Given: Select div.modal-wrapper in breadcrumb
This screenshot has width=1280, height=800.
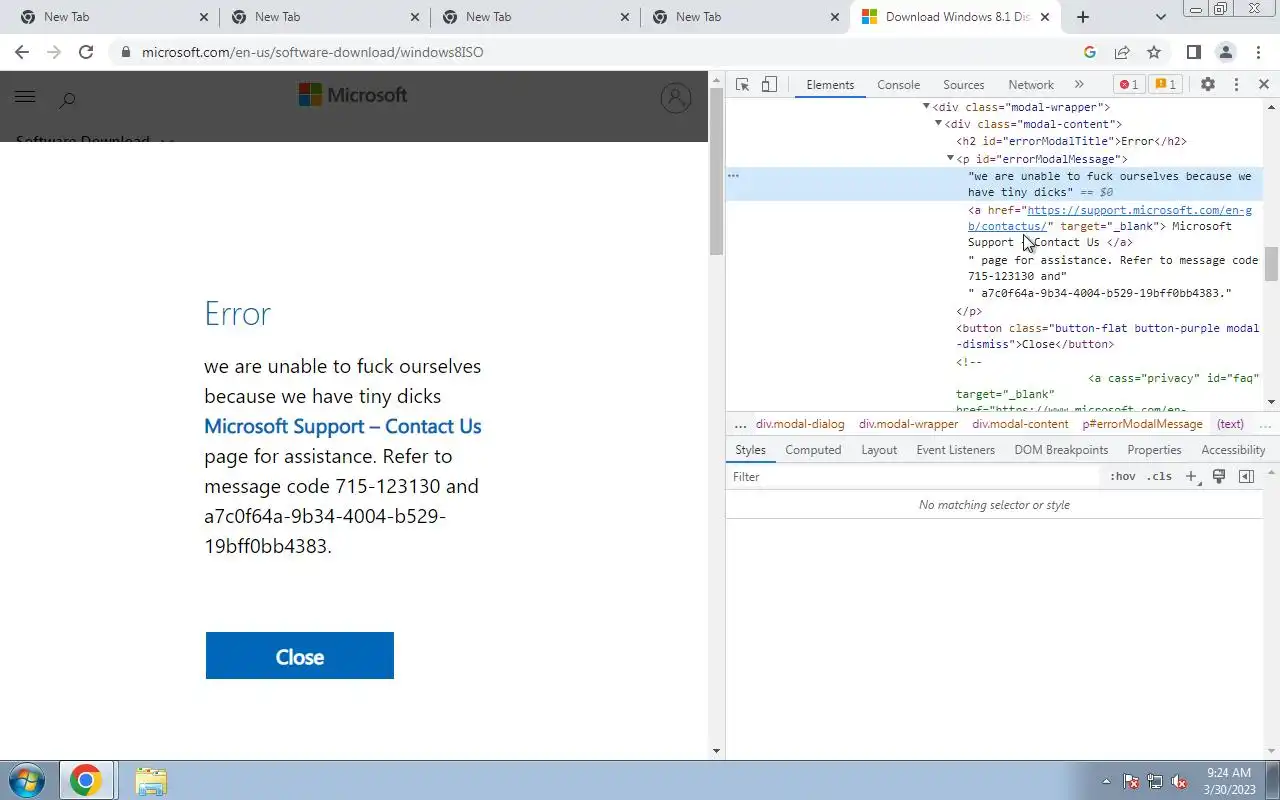Looking at the screenshot, I should (908, 424).
